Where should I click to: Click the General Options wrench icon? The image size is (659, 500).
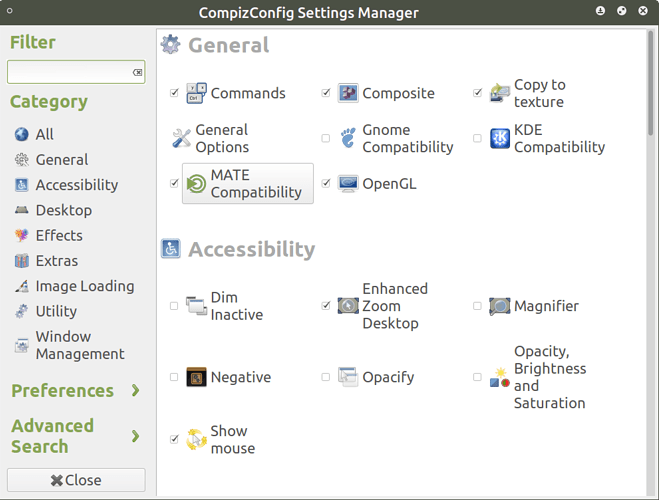point(182,138)
